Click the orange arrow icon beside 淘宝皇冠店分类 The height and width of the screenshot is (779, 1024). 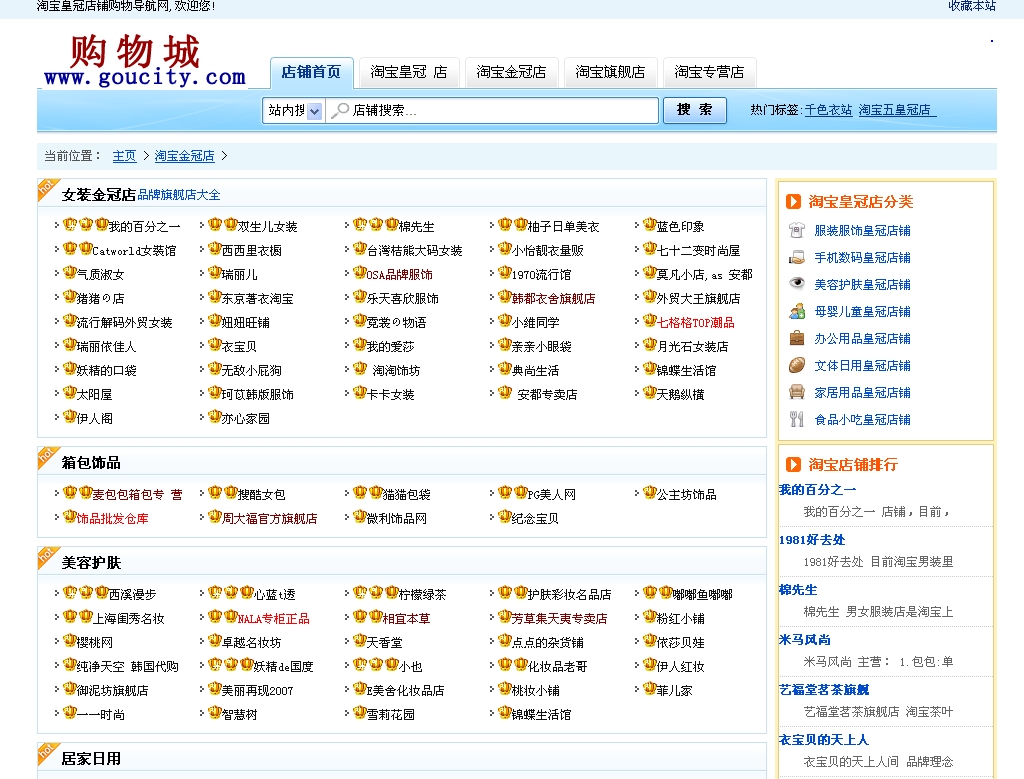click(793, 202)
